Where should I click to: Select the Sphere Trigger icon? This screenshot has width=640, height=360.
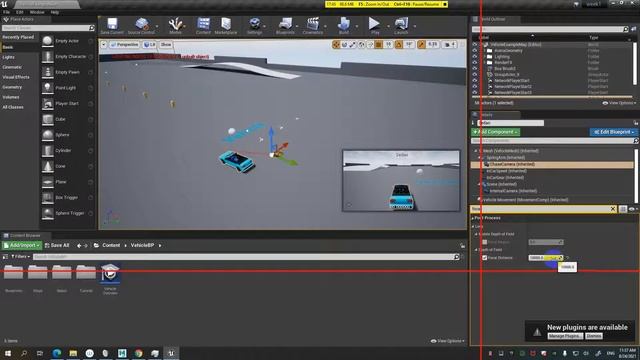pos(48,213)
